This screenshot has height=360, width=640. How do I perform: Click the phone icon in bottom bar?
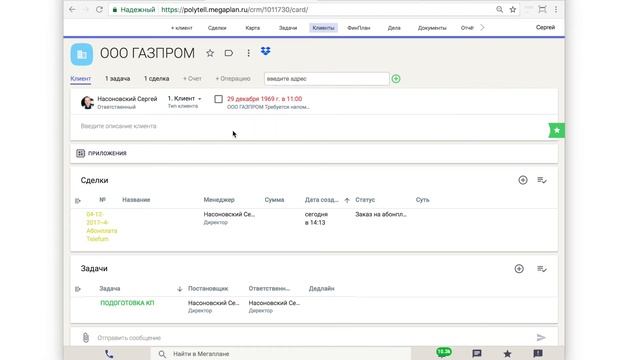point(109,354)
